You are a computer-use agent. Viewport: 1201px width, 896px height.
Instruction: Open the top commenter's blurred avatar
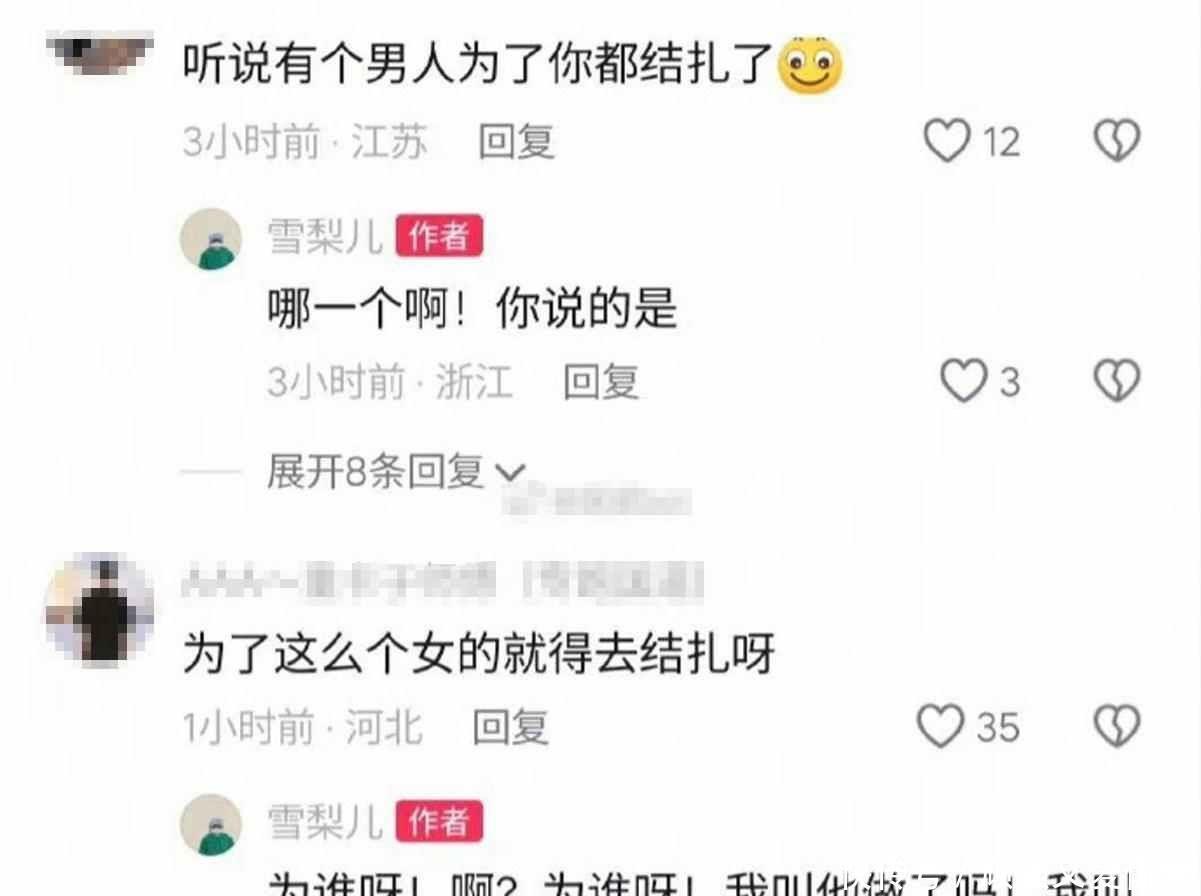click(x=100, y=52)
